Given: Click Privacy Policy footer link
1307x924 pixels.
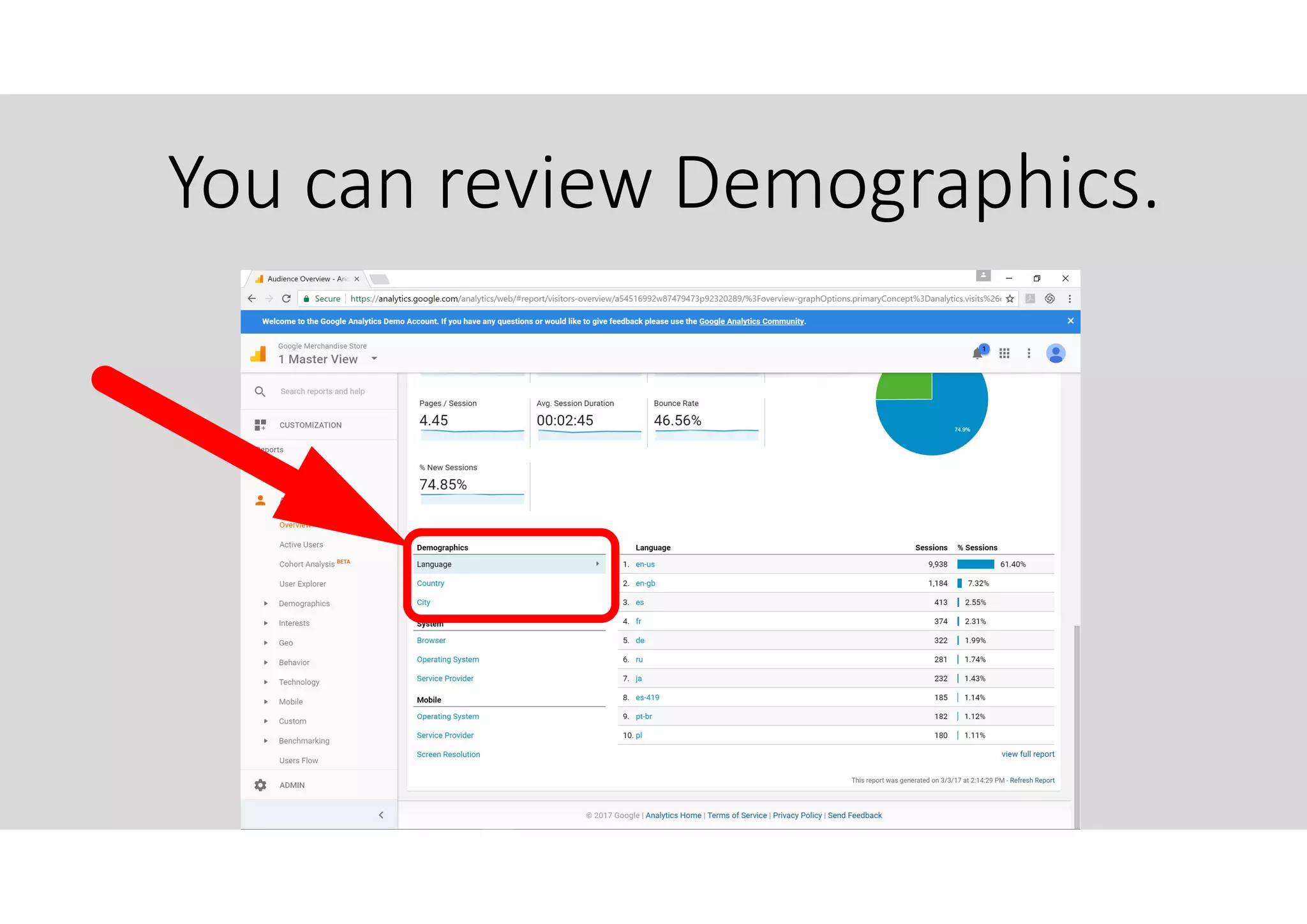Looking at the screenshot, I should [x=797, y=816].
